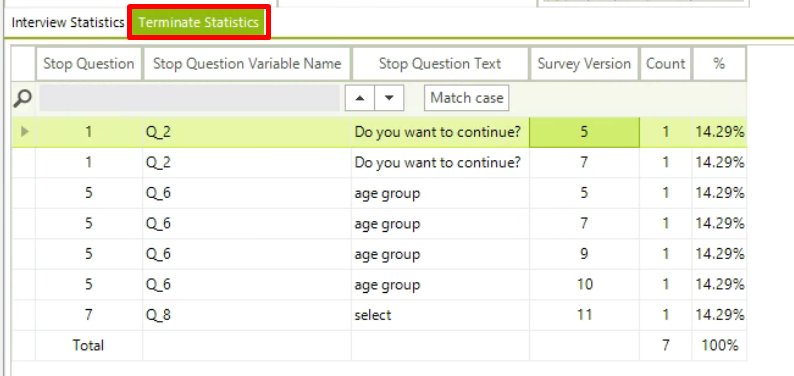
Task: Open the Terminate Statistics tab
Action: click(198, 22)
